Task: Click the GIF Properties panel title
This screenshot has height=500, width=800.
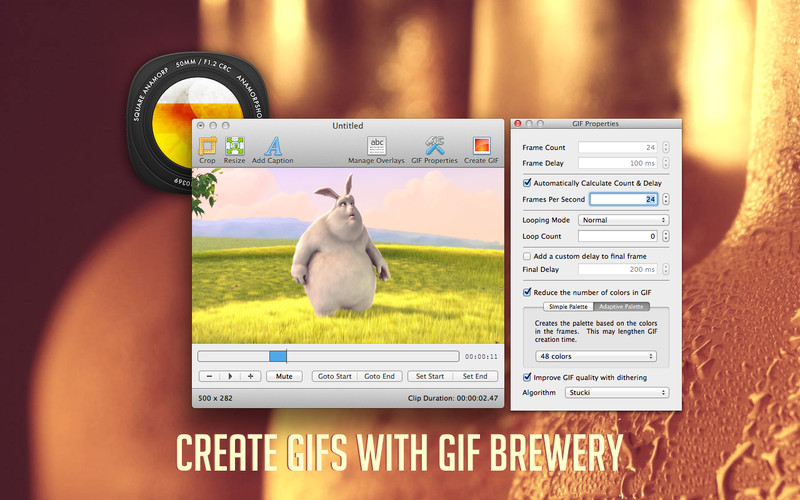Action: coord(595,123)
